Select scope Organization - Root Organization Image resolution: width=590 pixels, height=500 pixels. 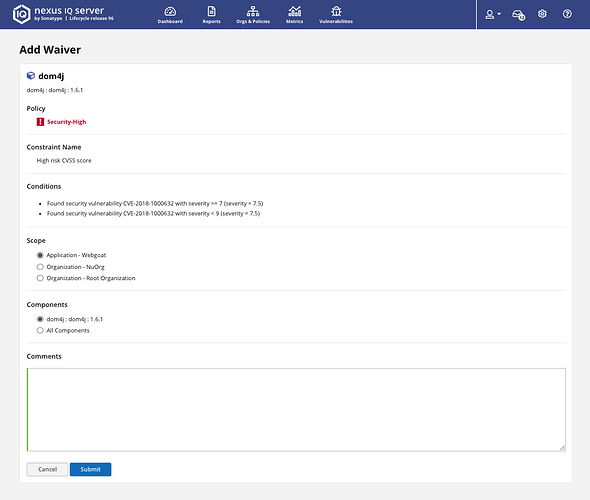[x=40, y=278]
